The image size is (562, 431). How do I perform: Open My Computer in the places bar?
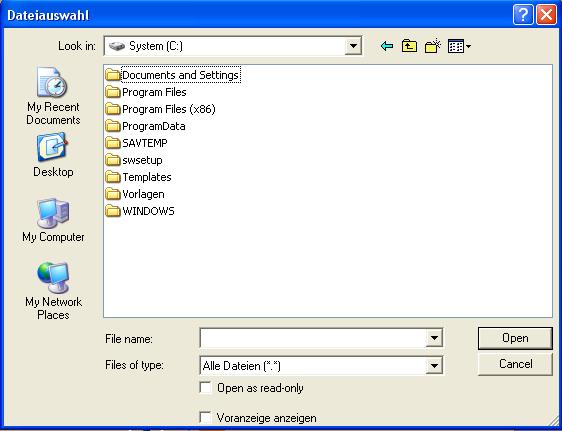coord(53,220)
